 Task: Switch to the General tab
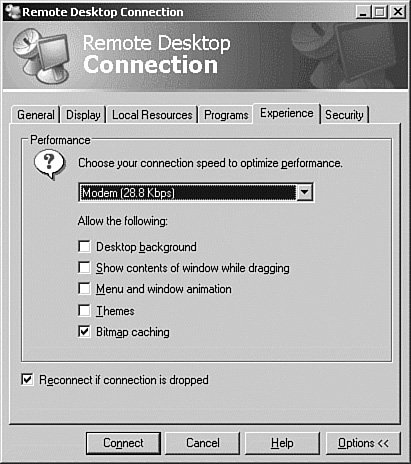coord(36,115)
